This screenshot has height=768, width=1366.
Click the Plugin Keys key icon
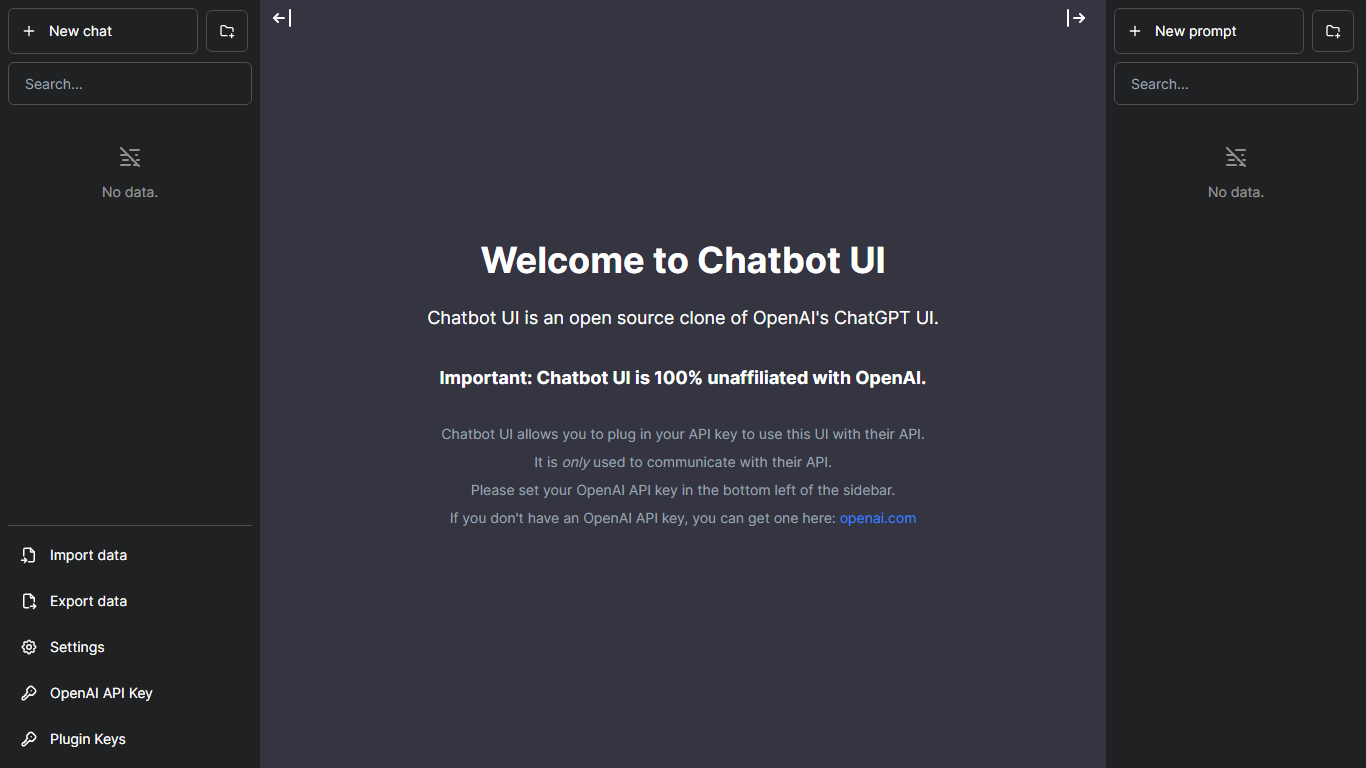point(29,739)
